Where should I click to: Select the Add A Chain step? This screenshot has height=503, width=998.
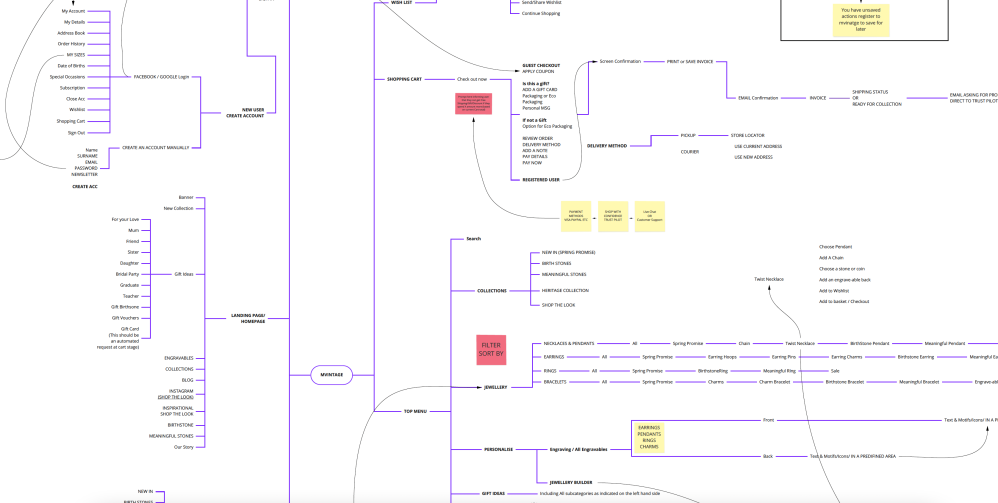click(831, 258)
